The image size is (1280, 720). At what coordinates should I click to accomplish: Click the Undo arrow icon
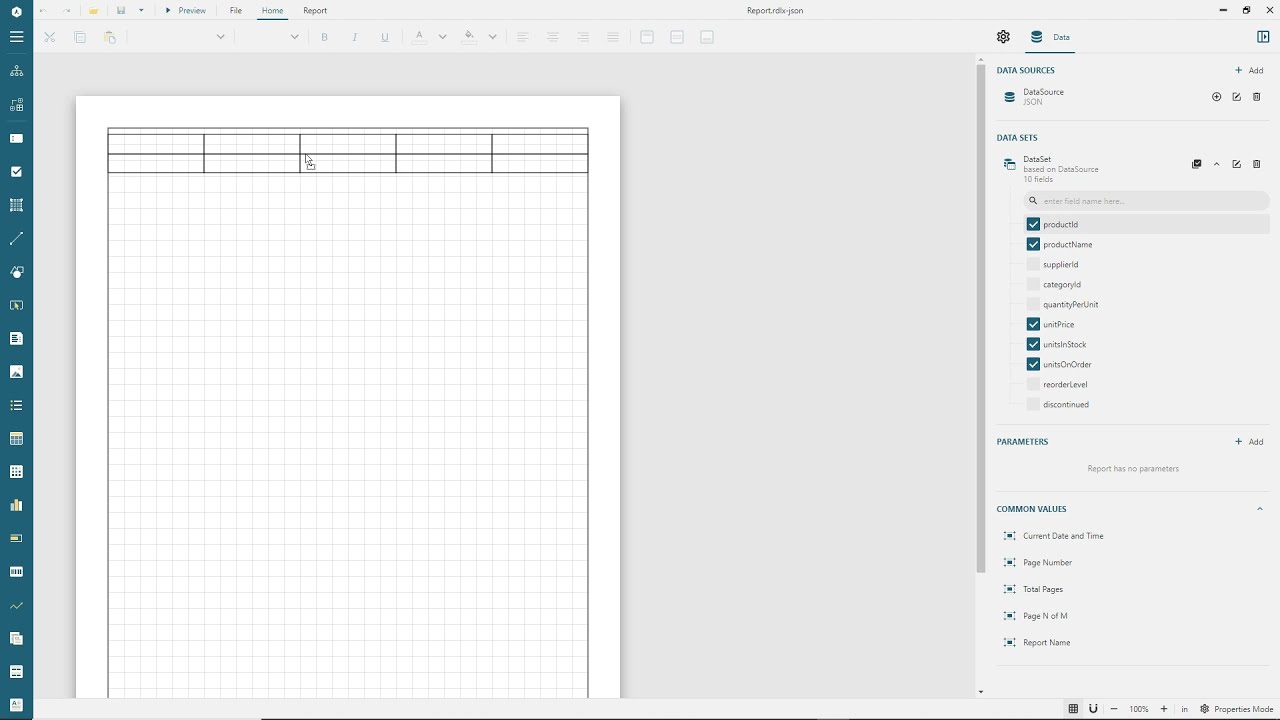[x=42, y=10]
